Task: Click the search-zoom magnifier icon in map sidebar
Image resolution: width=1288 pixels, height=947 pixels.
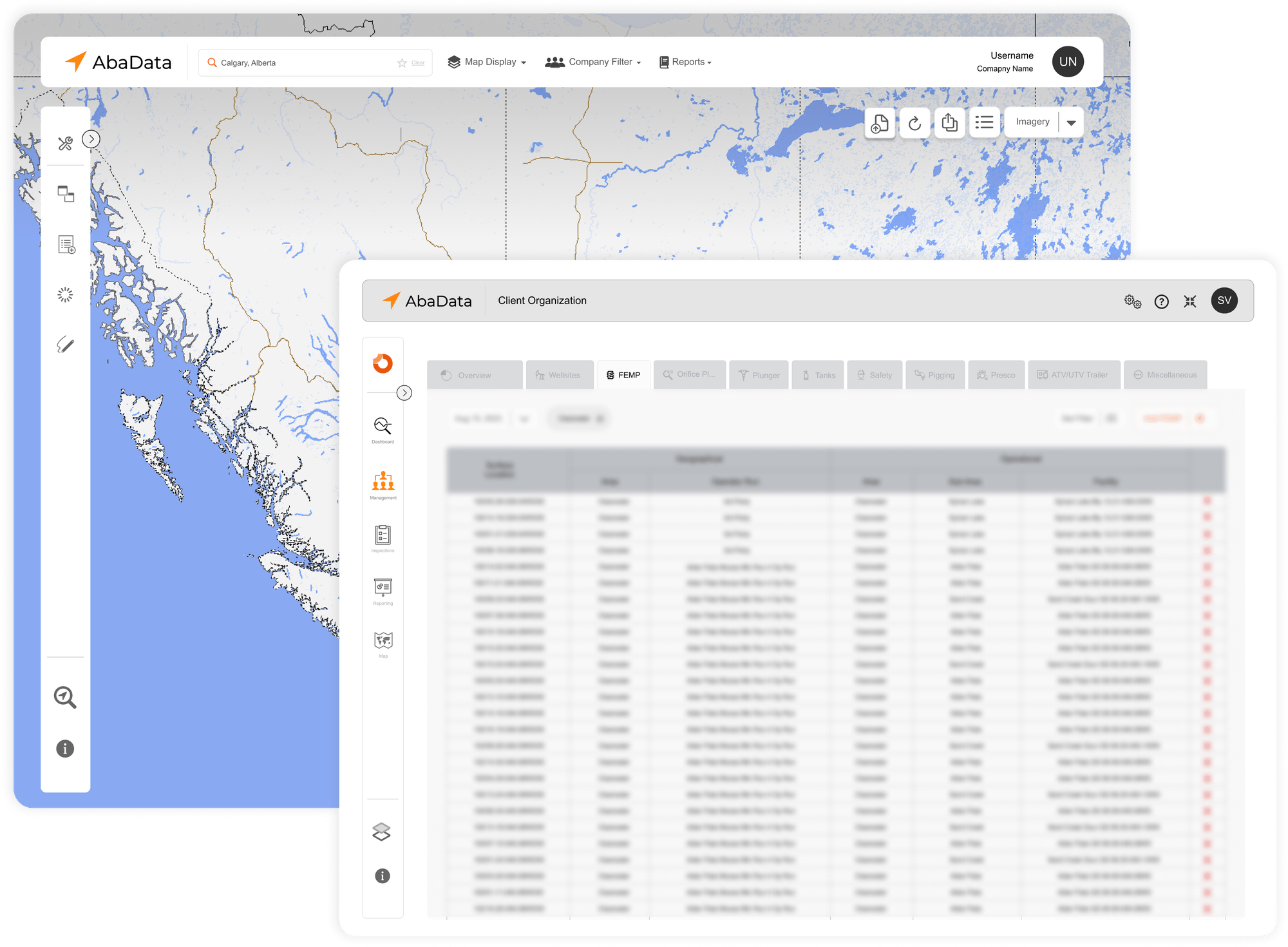Action: 65,697
